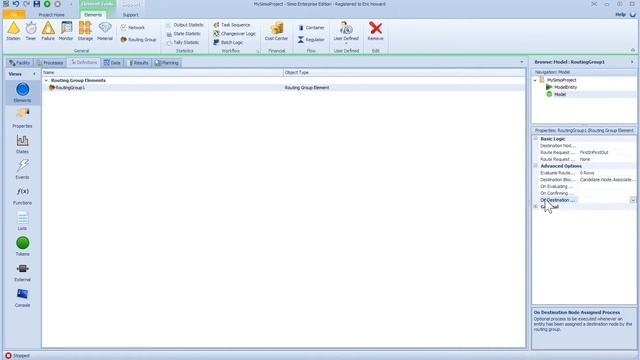The width and height of the screenshot is (640, 360).
Task: Add a Failure element
Action: [x=48, y=31]
